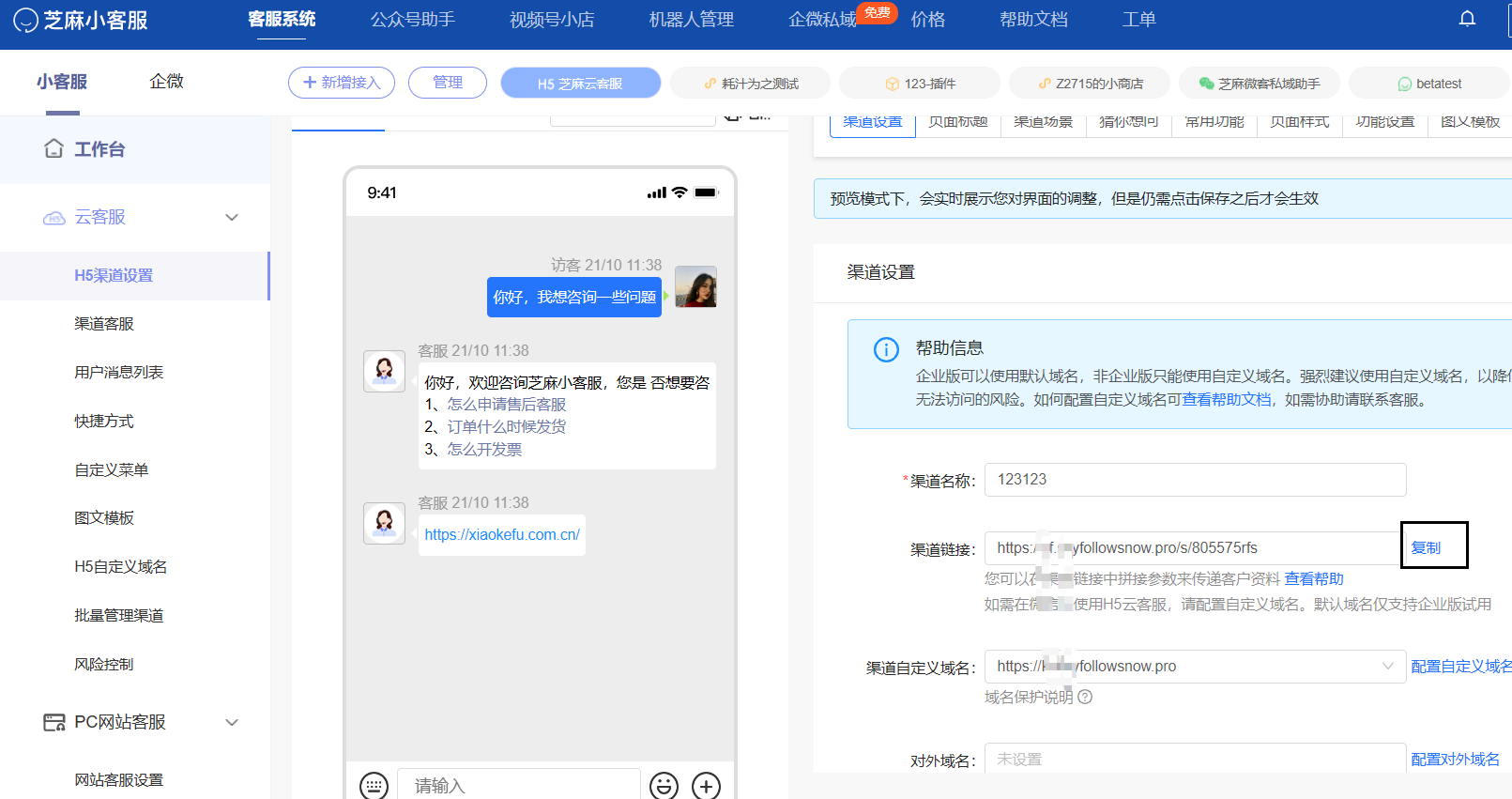
Task: Focus the 渠道名称 input field
Action: [x=1195, y=480]
